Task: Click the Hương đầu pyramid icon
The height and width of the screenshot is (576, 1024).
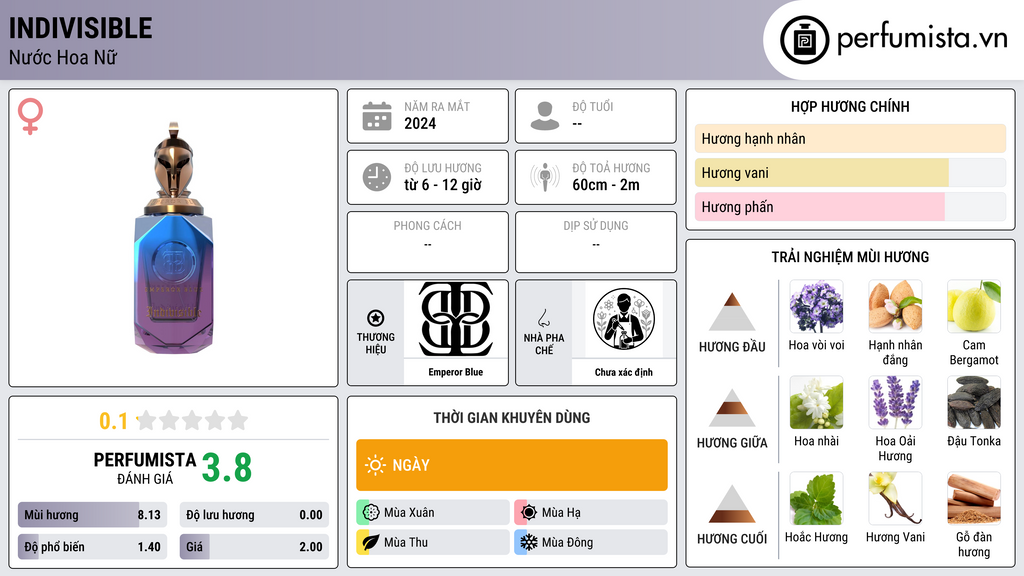Action: [x=732, y=312]
